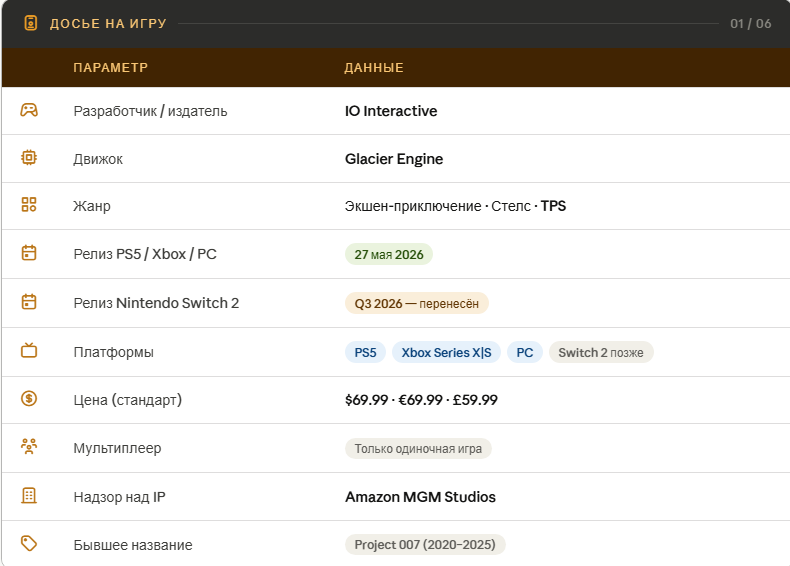Click the grid icon in Жанр row

click(29, 205)
